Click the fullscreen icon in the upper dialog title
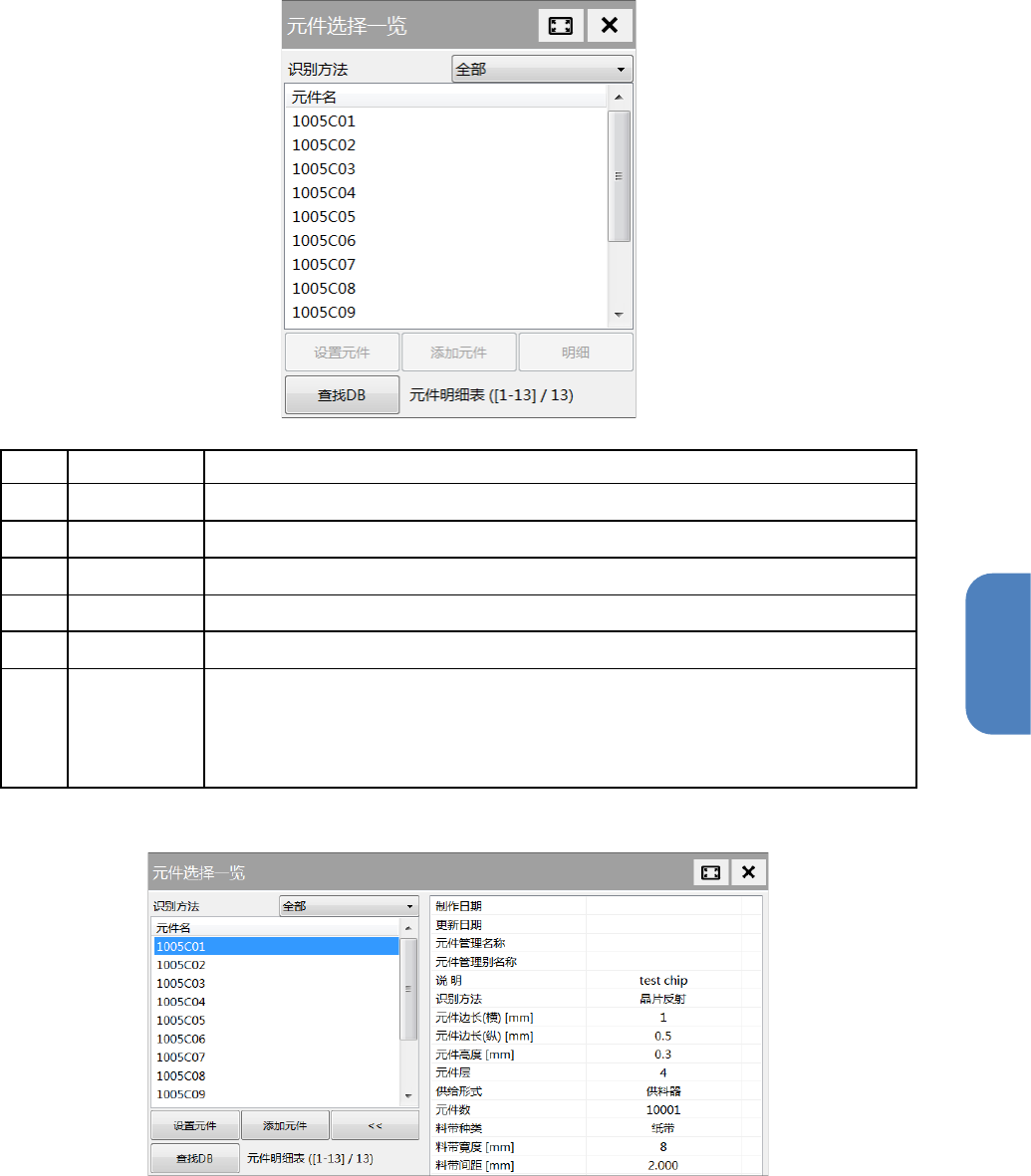 click(x=561, y=26)
